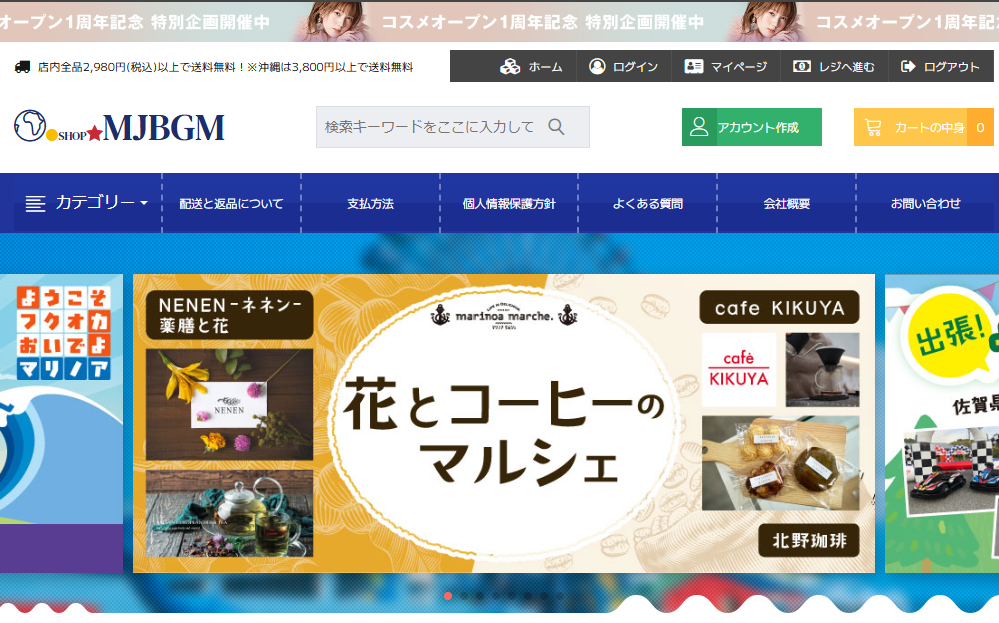Click the SHOP MJBGM logo

pyautogui.click(x=119, y=126)
